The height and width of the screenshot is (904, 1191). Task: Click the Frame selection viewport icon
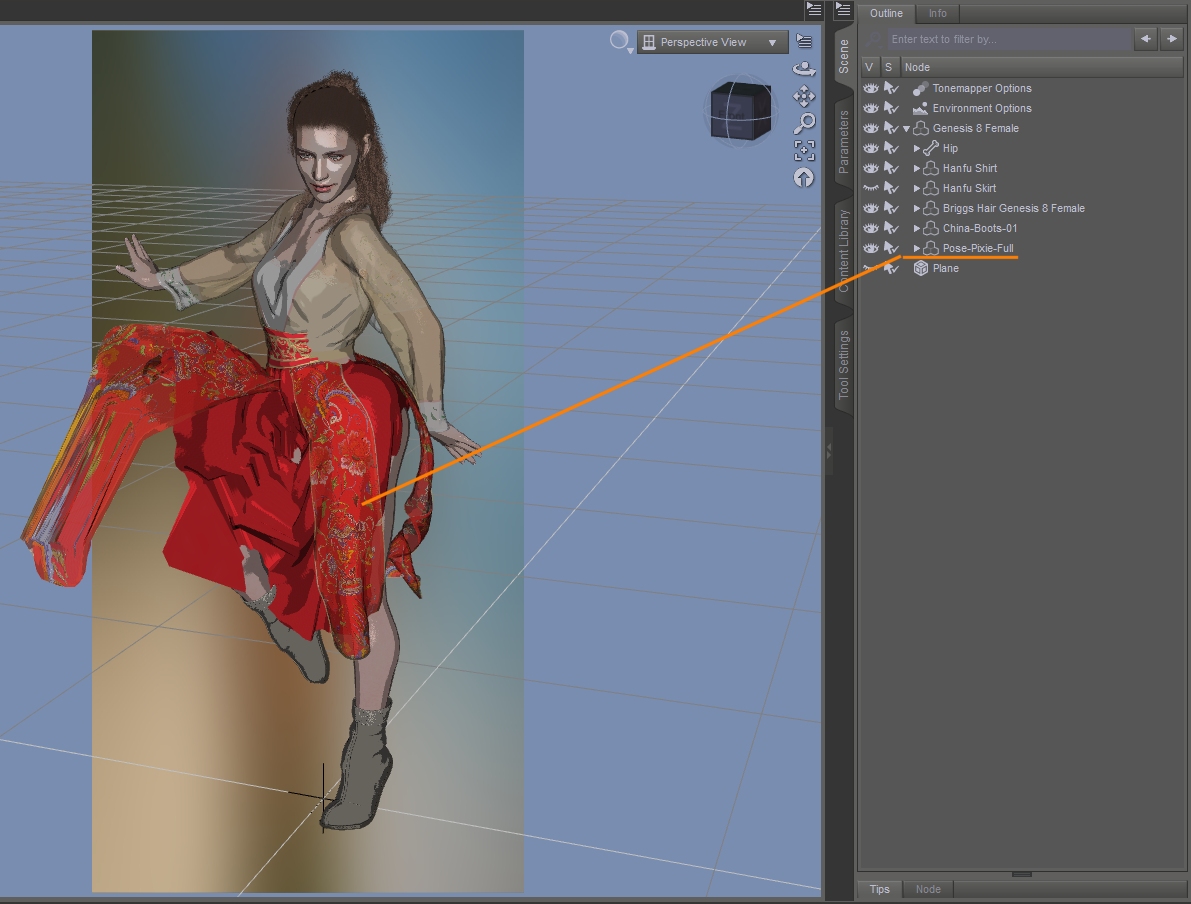tap(804, 150)
